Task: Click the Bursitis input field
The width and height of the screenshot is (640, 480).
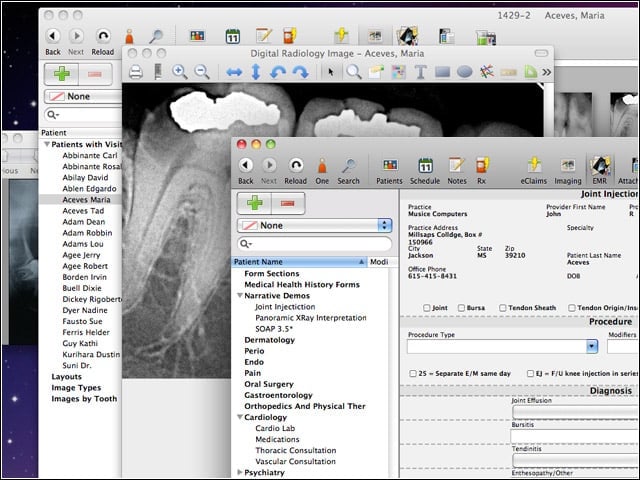Action: 575,436
